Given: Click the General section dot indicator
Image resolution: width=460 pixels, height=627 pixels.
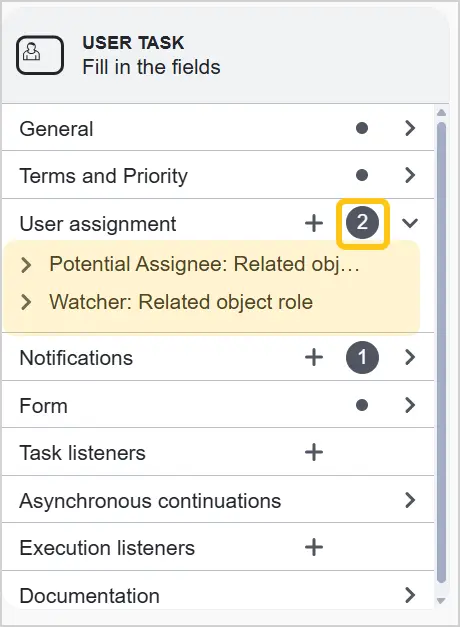Looking at the screenshot, I should (362, 128).
